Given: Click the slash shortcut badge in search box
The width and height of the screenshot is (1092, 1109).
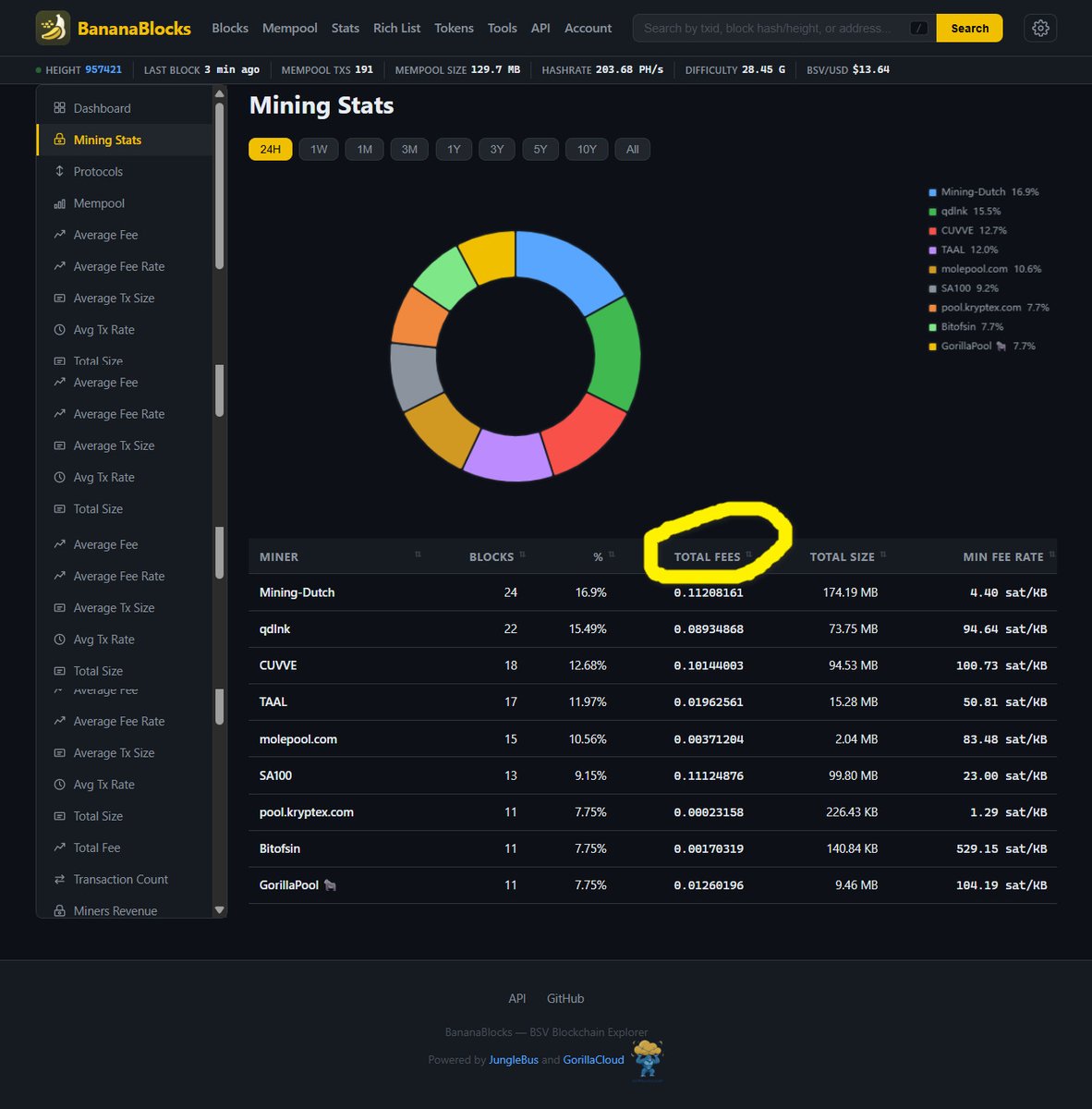Looking at the screenshot, I should 918,28.
